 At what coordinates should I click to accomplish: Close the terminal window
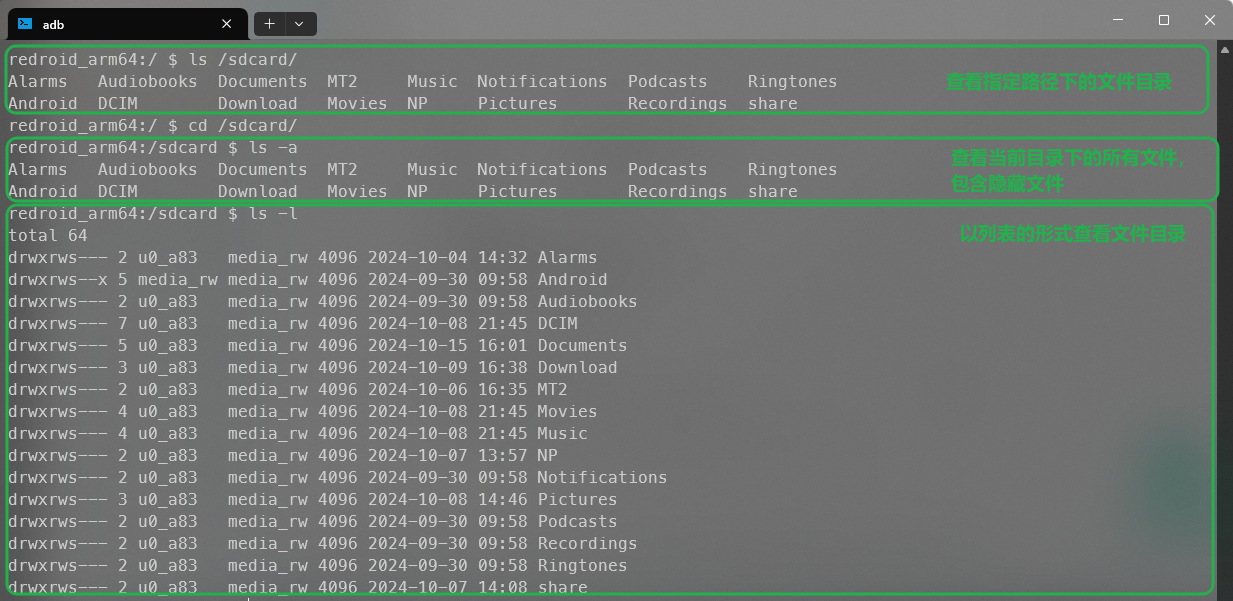point(1210,20)
